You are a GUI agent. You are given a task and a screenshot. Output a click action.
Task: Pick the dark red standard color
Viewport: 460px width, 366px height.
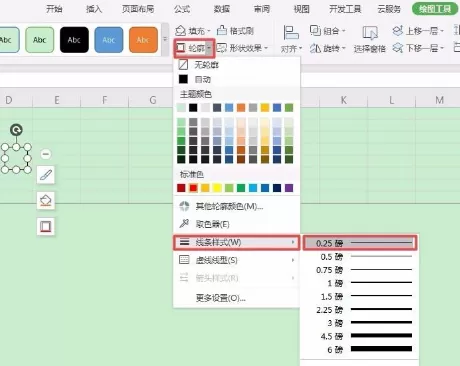(181, 188)
